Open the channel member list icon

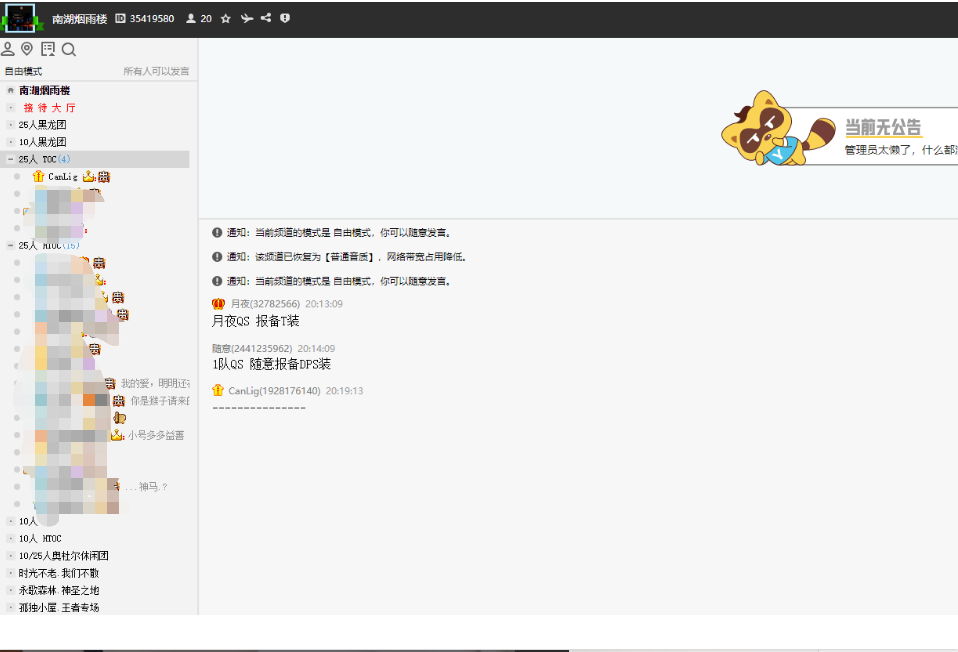tap(191, 18)
